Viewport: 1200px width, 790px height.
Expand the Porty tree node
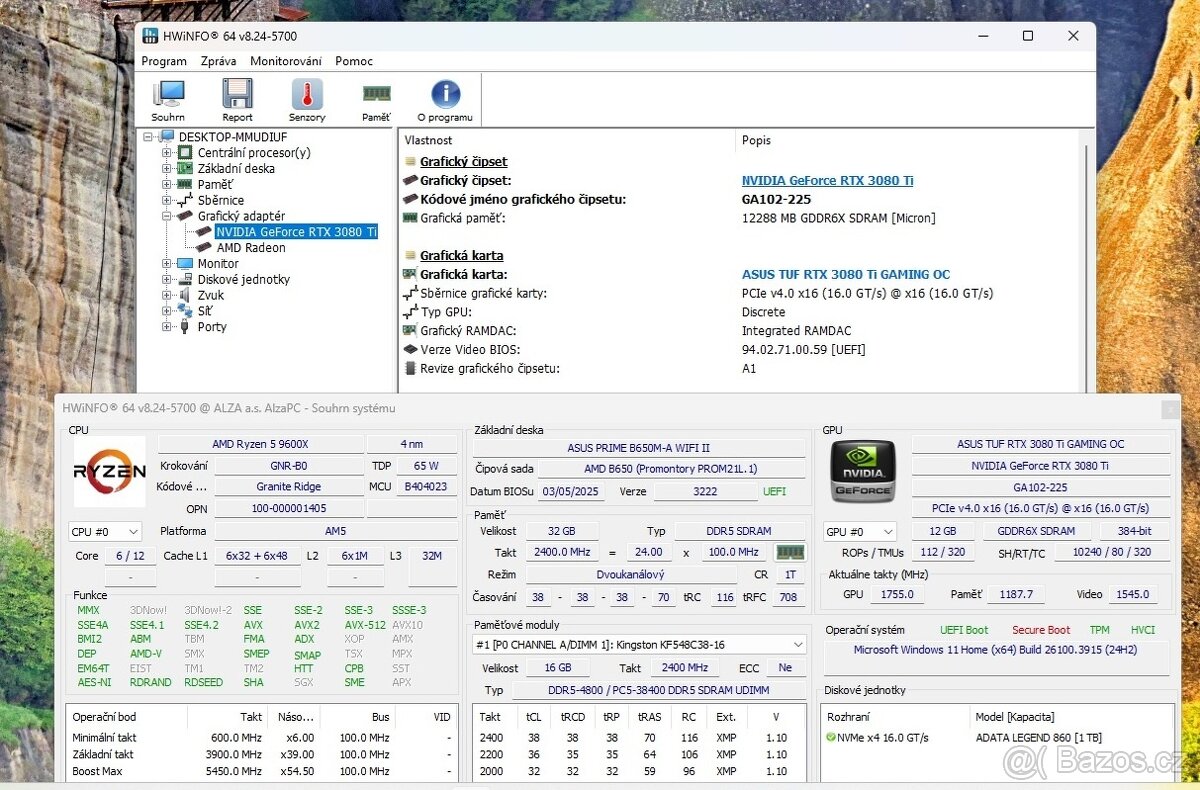(x=168, y=327)
